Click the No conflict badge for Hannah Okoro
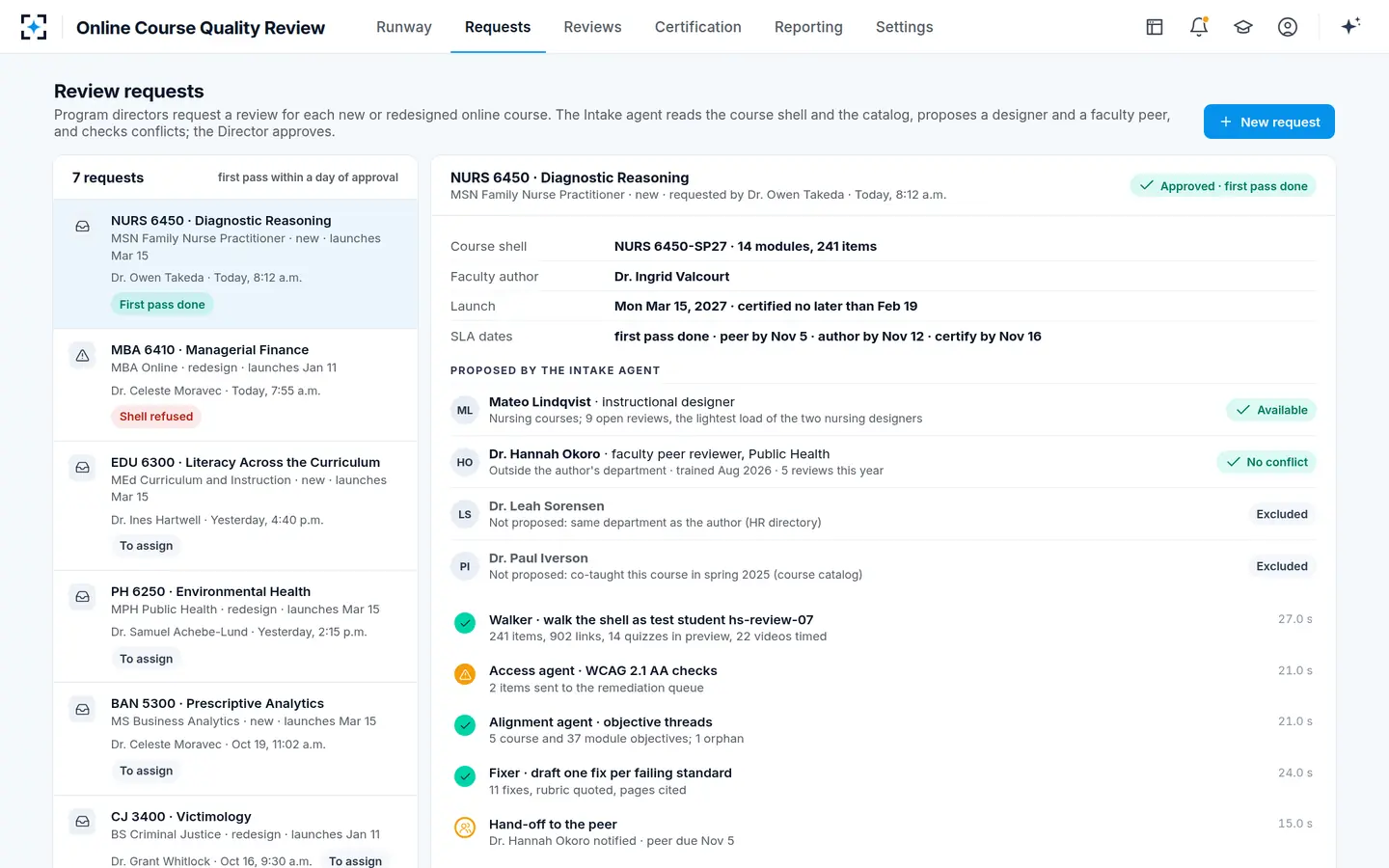The height and width of the screenshot is (868, 1389). 1266,462
